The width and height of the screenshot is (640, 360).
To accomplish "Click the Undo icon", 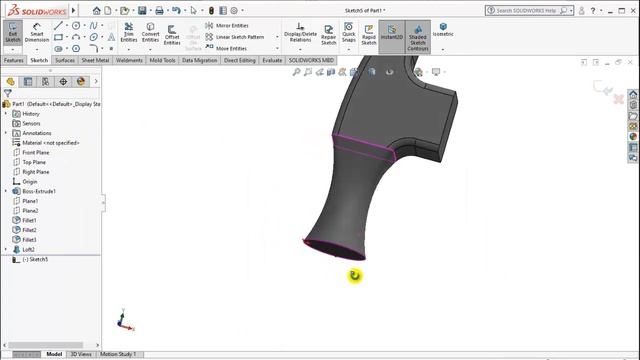I will pyautogui.click(x=176, y=11).
